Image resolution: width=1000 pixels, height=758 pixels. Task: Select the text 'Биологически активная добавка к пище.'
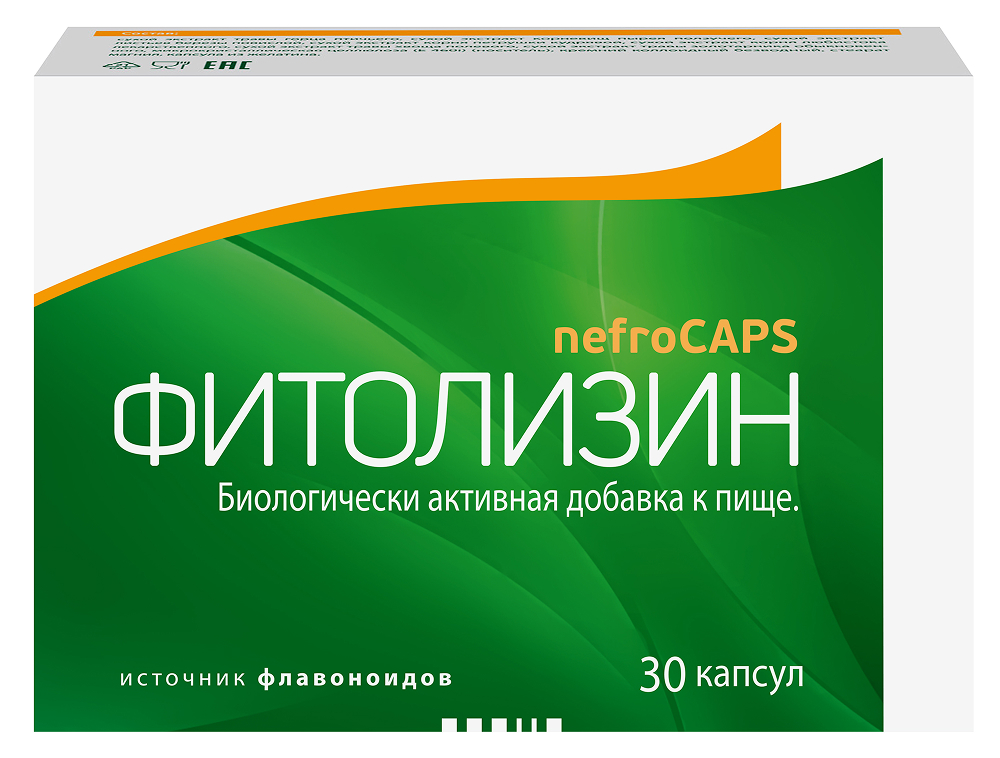(509, 500)
